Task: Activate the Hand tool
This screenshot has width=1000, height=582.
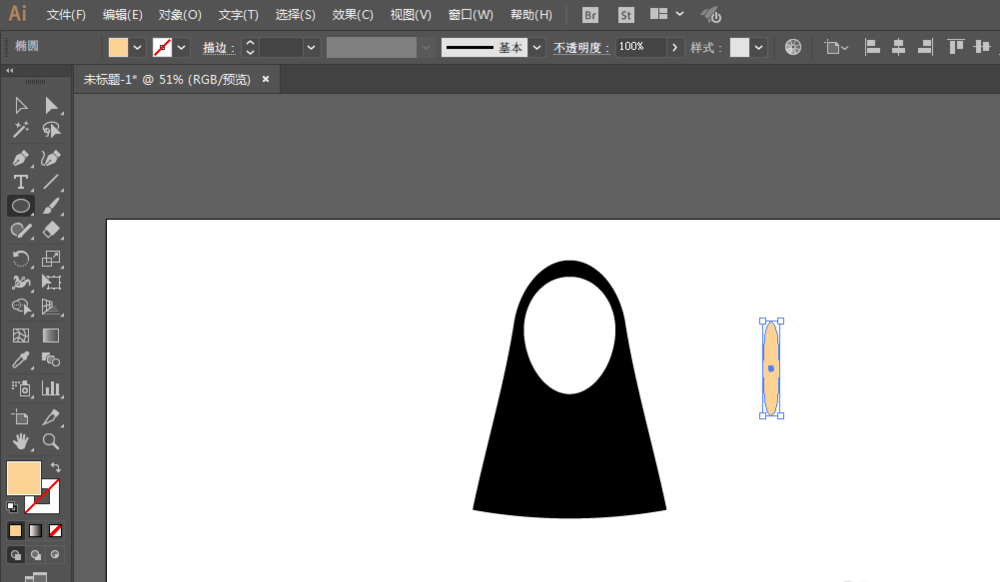Action: point(20,441)
